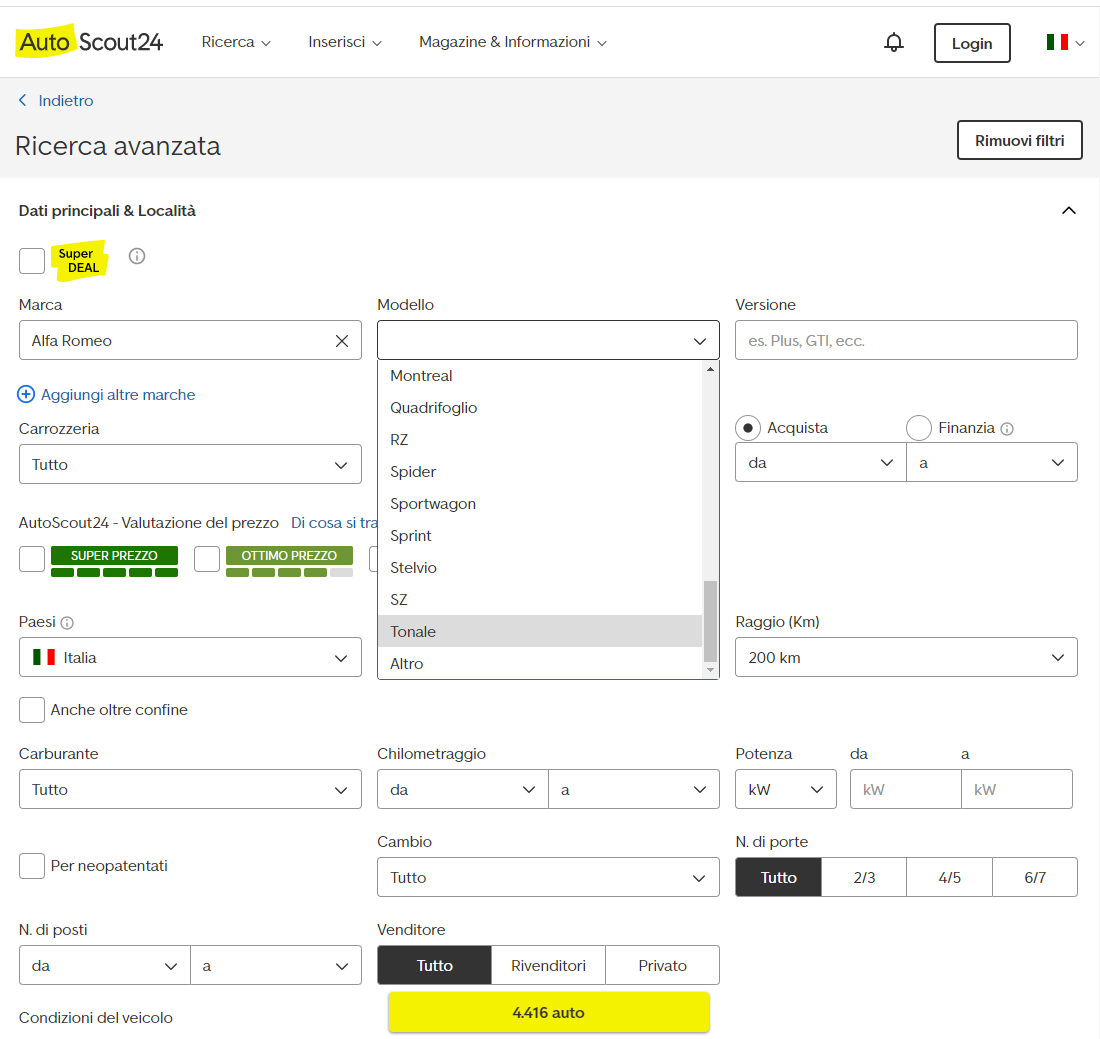
Task: Open the Ricerca menu
Action: coord(236,42)
